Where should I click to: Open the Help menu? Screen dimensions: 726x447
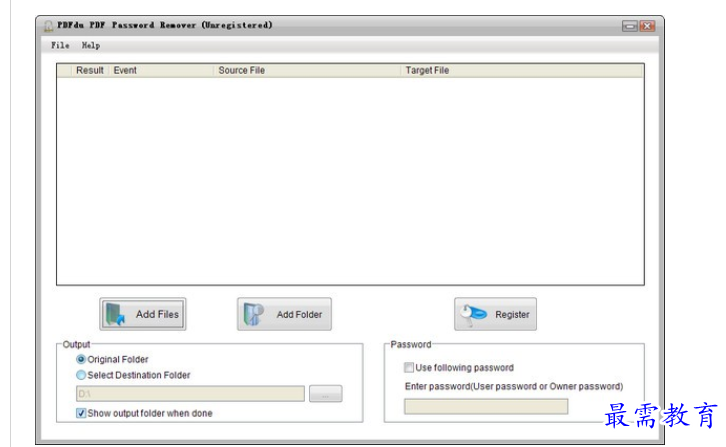[x=91, y=45]
